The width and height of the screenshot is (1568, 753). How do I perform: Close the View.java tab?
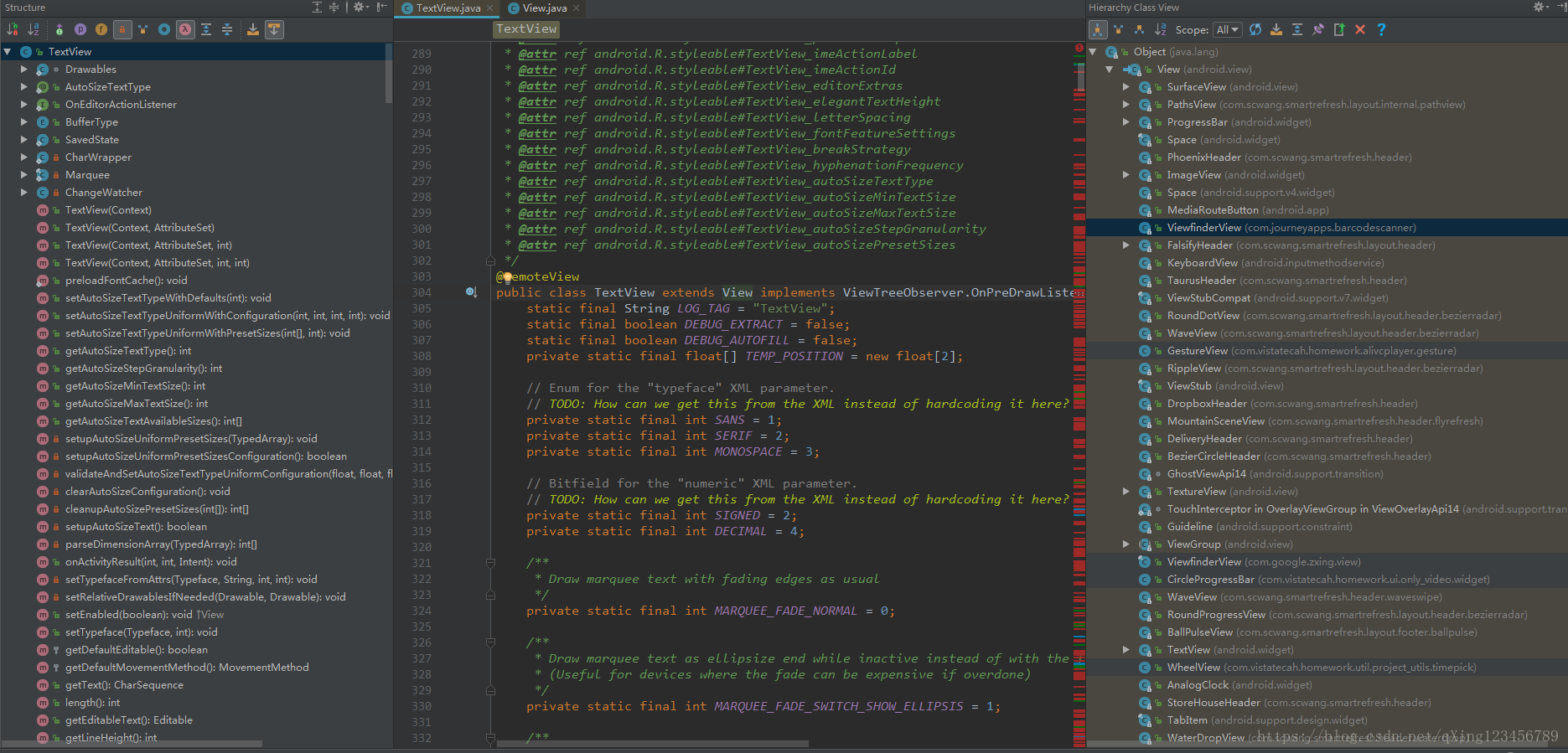tap(577, 8)
